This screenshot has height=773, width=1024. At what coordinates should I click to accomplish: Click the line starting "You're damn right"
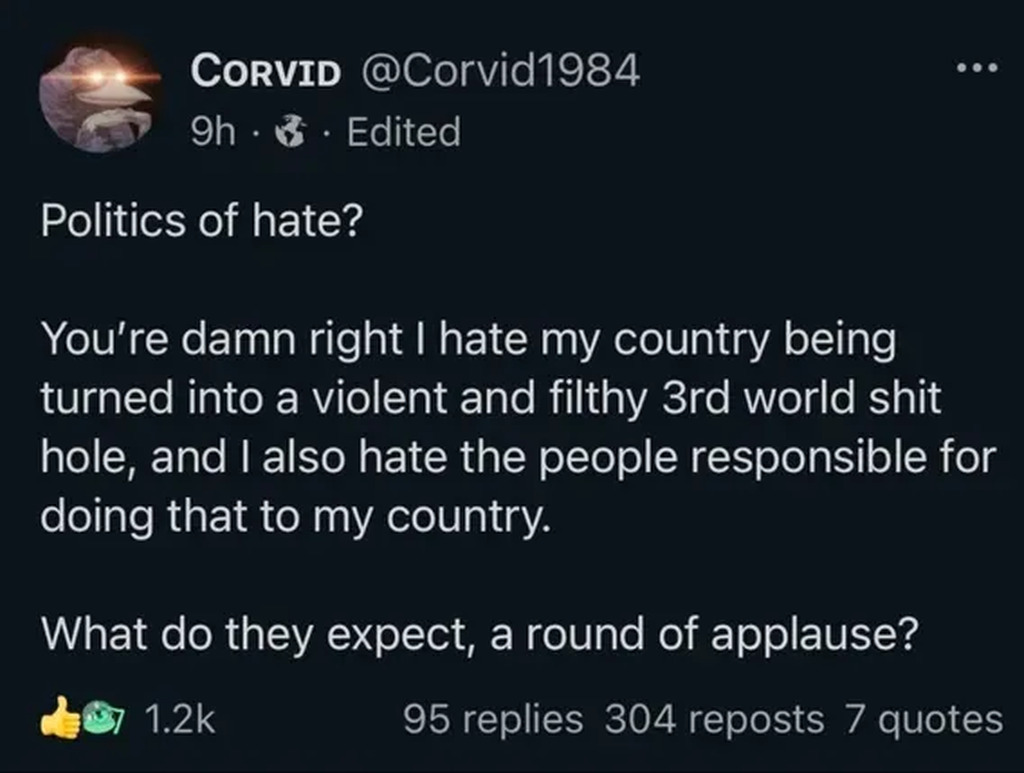468,342
